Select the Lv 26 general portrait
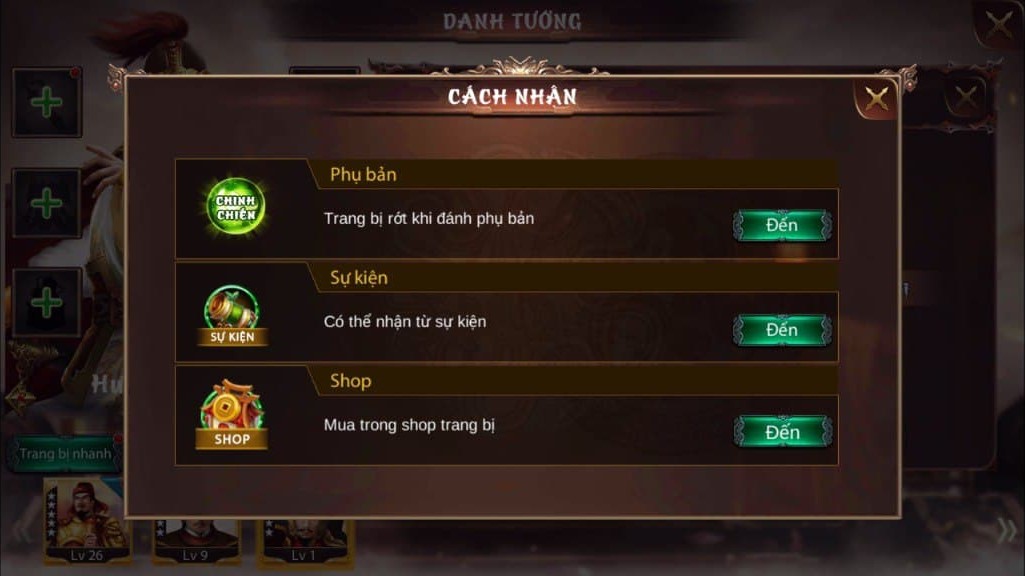 pos(87,521)
